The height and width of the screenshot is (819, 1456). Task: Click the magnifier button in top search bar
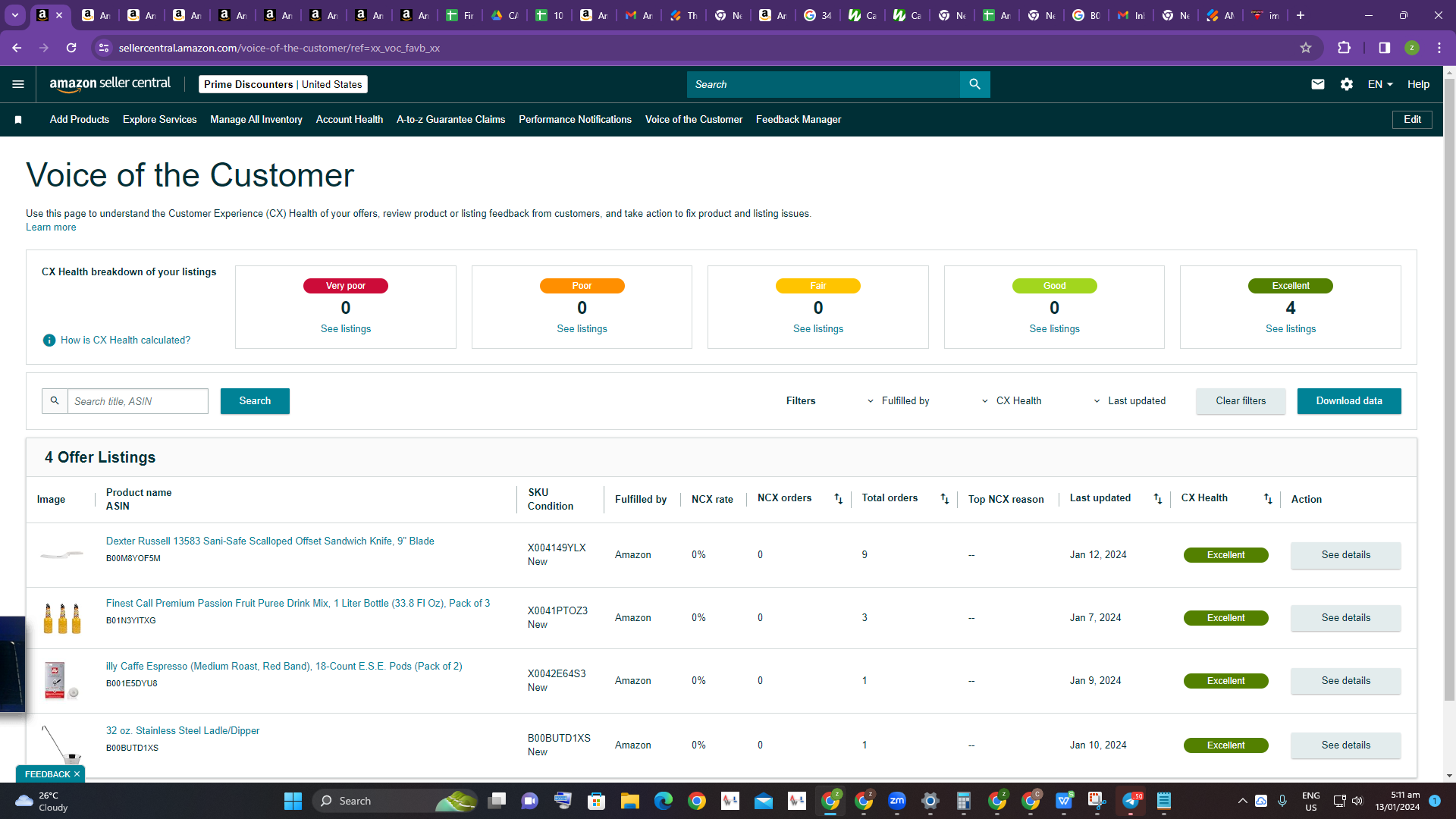pyautogui.click(x=974, y=84)
